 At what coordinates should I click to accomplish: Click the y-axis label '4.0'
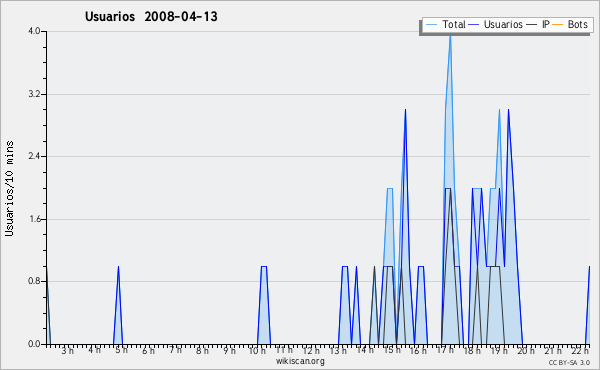coord(34,31)
